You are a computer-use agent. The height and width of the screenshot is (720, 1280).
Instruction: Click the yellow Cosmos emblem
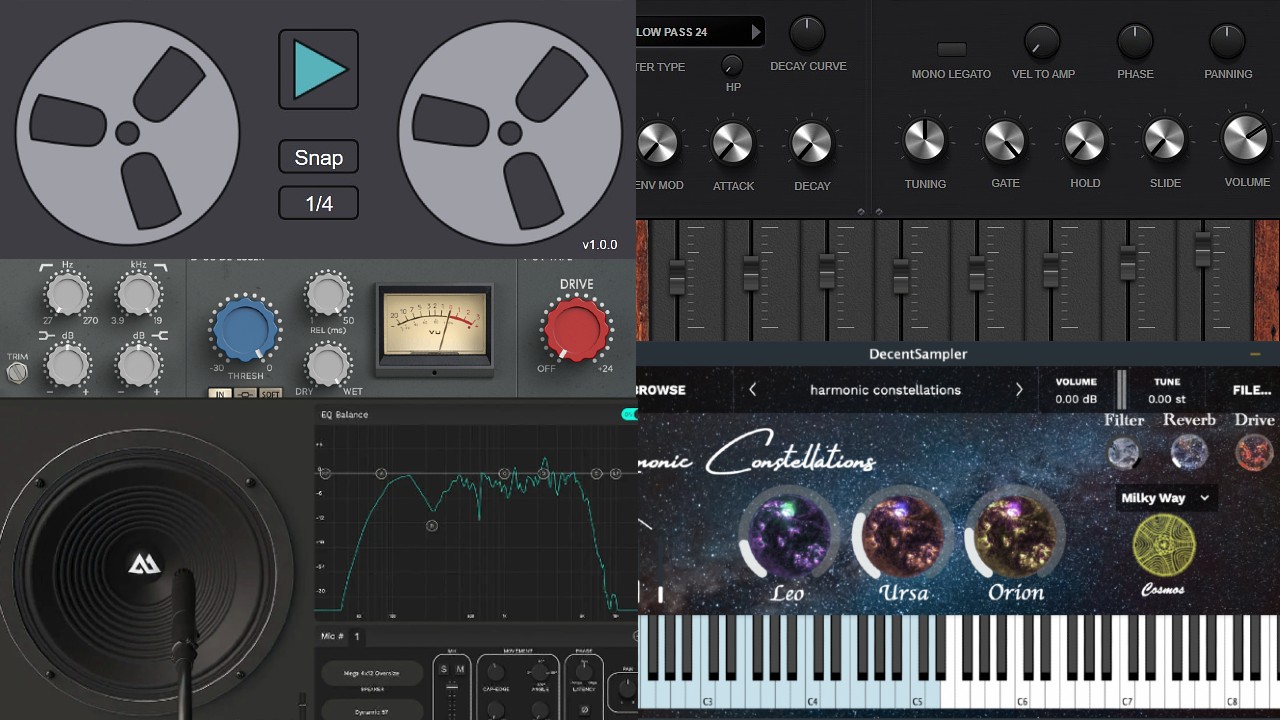(1164, 547)
